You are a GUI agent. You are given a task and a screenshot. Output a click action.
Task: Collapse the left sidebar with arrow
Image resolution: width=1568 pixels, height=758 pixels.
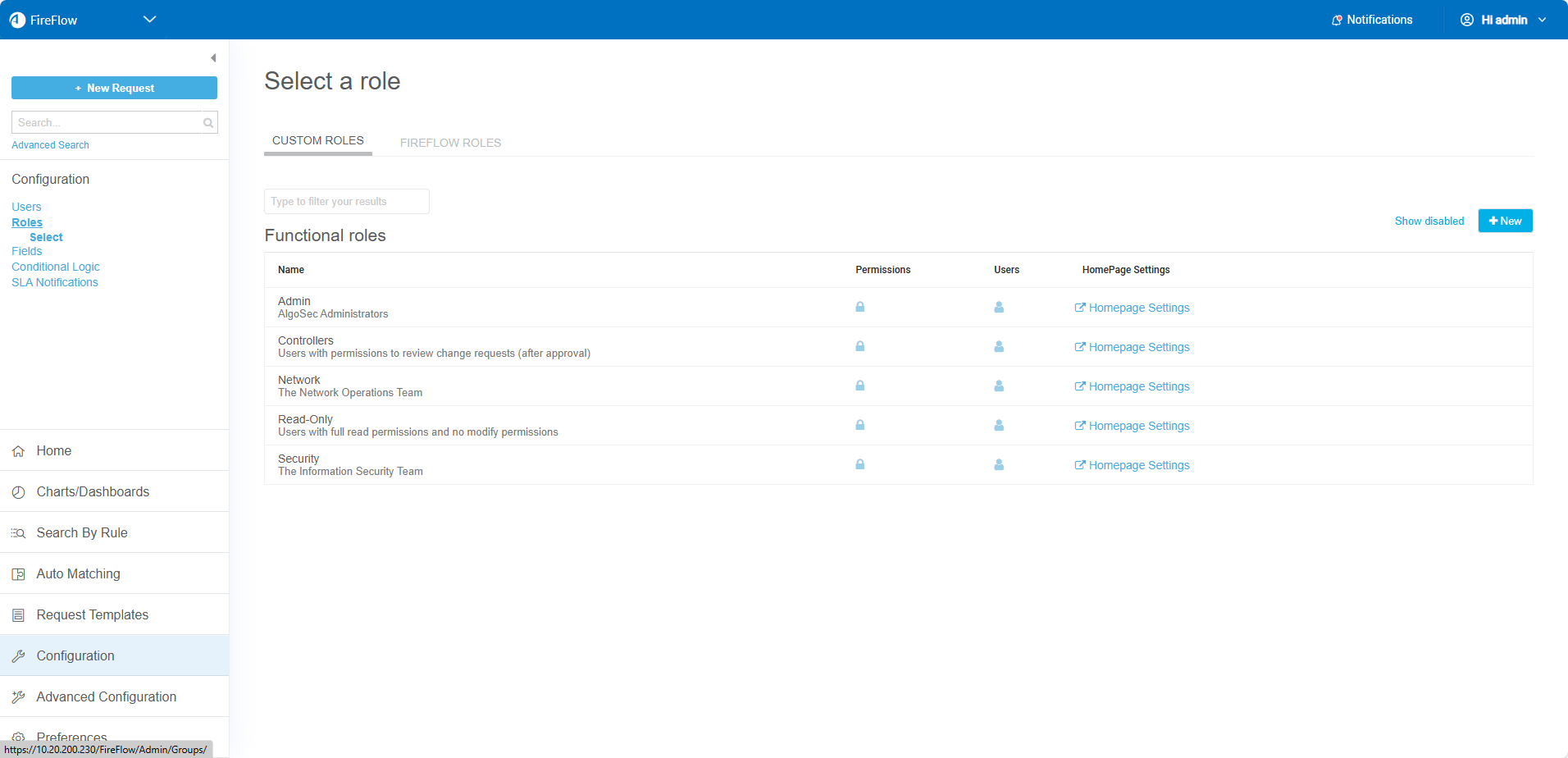[213, 58]
